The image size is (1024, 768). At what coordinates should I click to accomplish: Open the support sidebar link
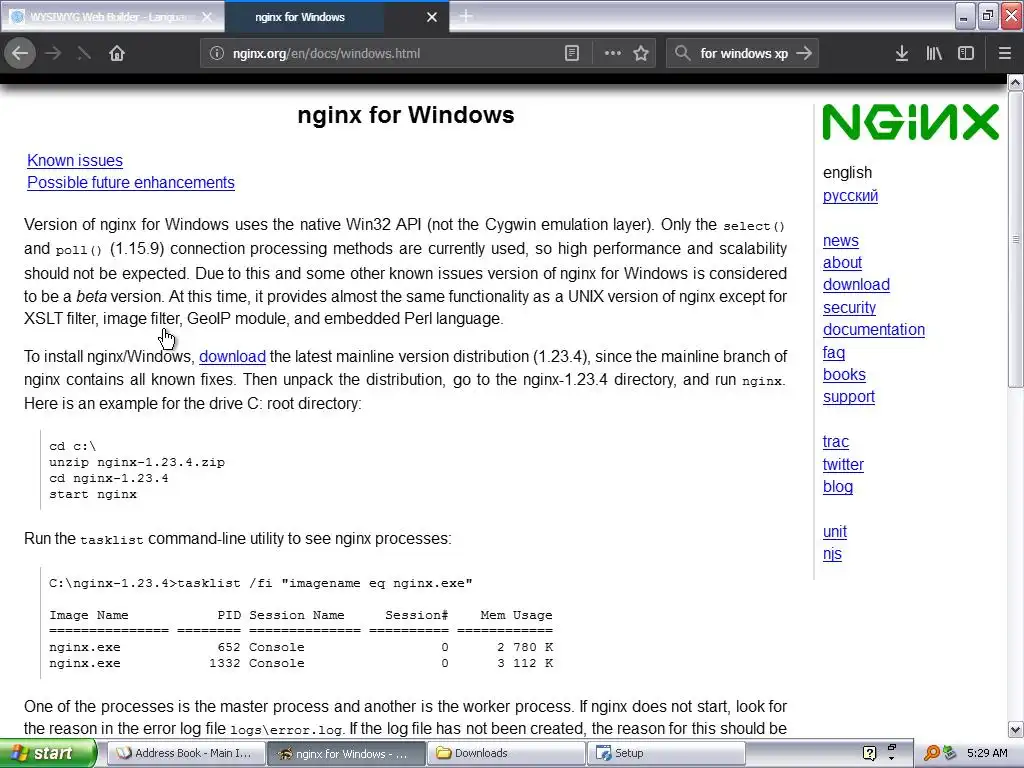849,397
